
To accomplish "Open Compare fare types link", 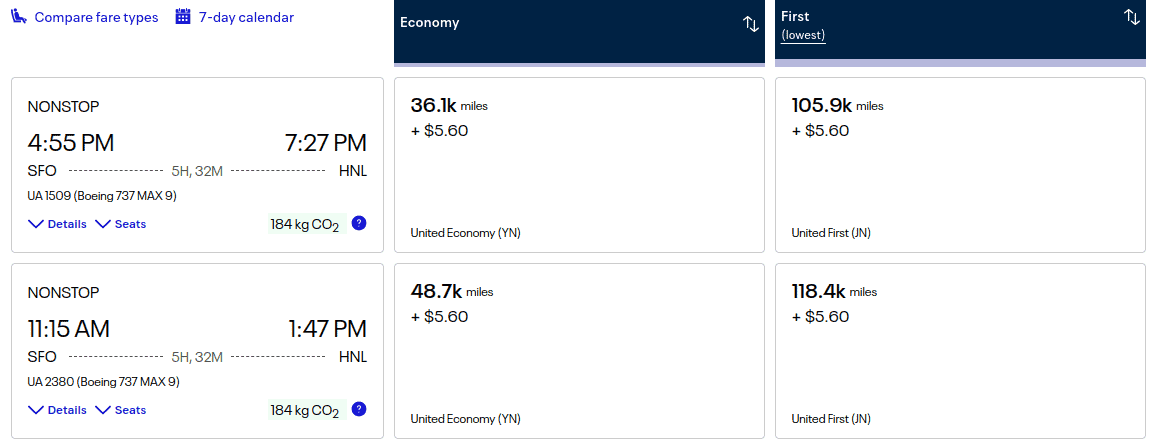I will pos(96,17).
